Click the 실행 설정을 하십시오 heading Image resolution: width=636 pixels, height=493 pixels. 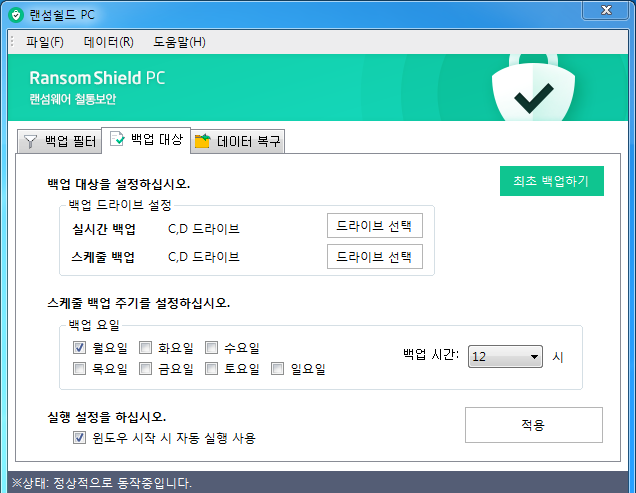point(107,417)
